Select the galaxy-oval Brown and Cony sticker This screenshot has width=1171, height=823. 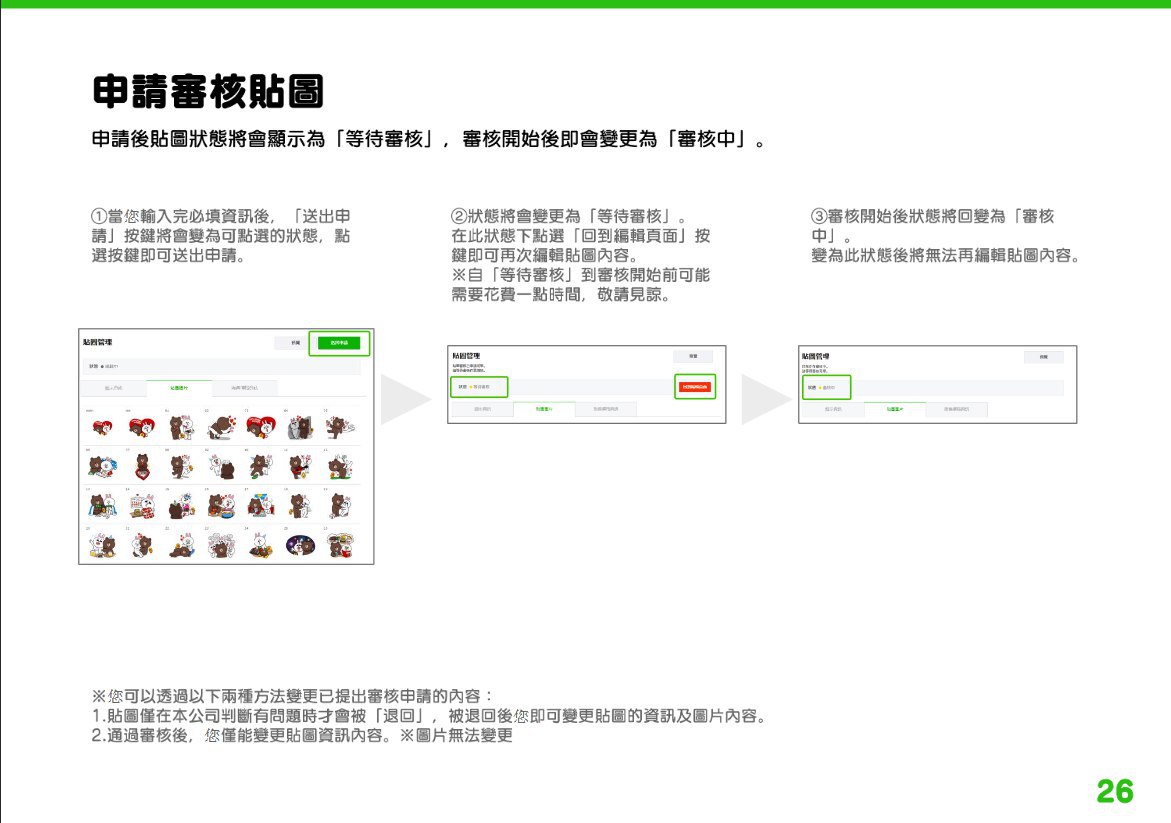click(x=299, y=545)
